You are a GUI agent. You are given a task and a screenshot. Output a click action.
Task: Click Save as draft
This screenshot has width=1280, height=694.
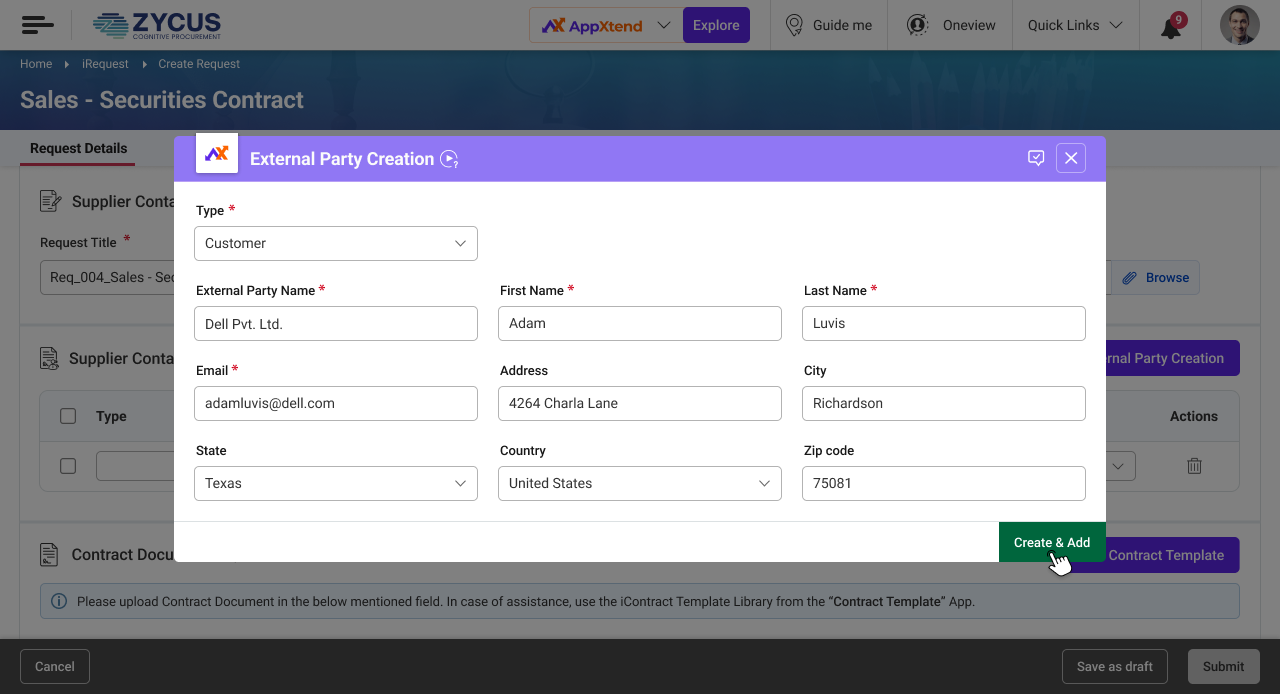click(1115, 667)
